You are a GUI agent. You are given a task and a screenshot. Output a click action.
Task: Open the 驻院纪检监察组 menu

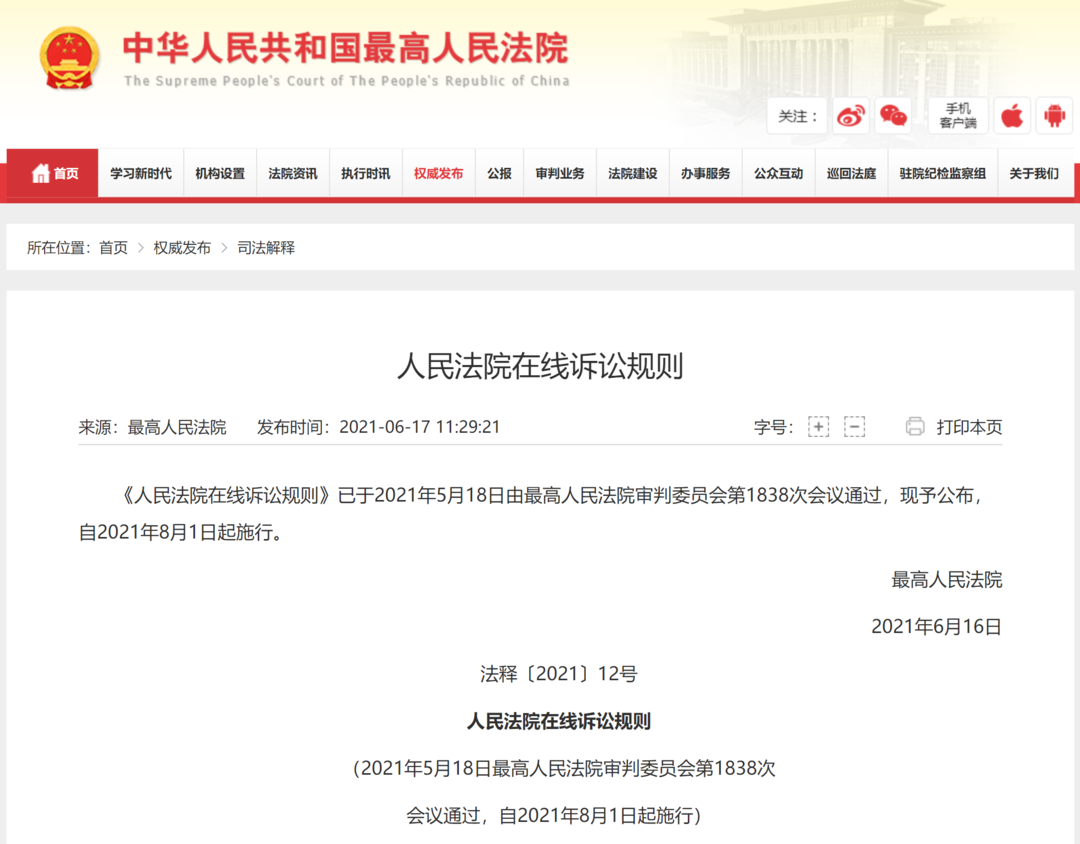(x=943, y=174)
